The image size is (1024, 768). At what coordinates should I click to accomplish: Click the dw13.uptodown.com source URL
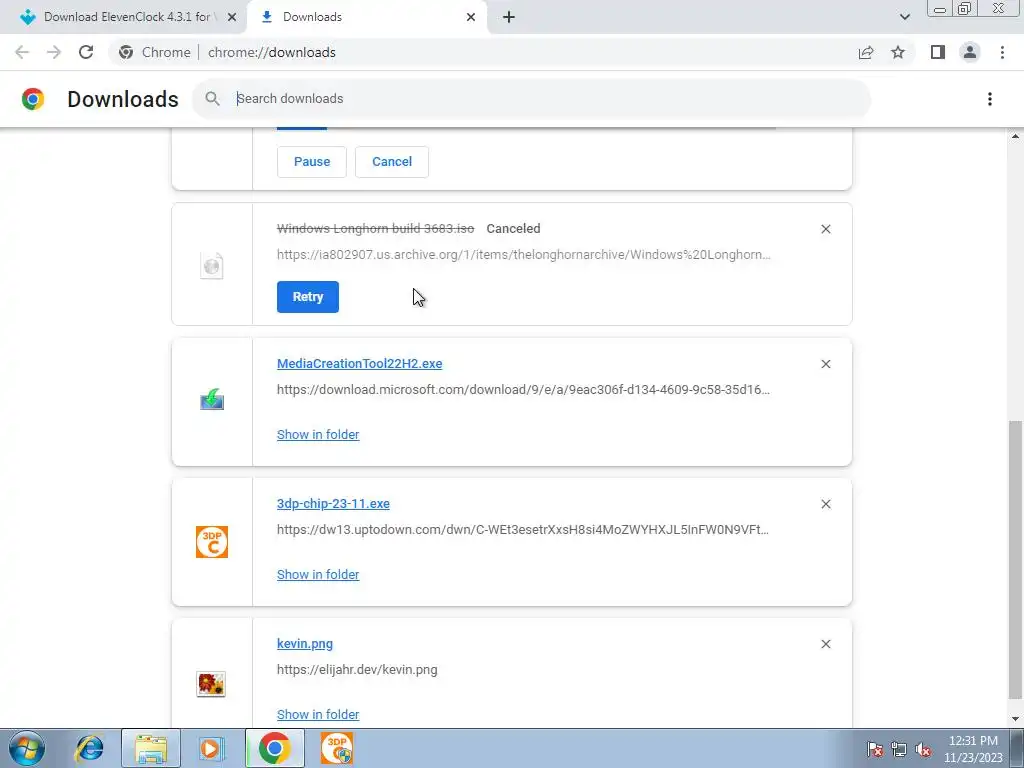pyautogui.click(x=522, y=530)
